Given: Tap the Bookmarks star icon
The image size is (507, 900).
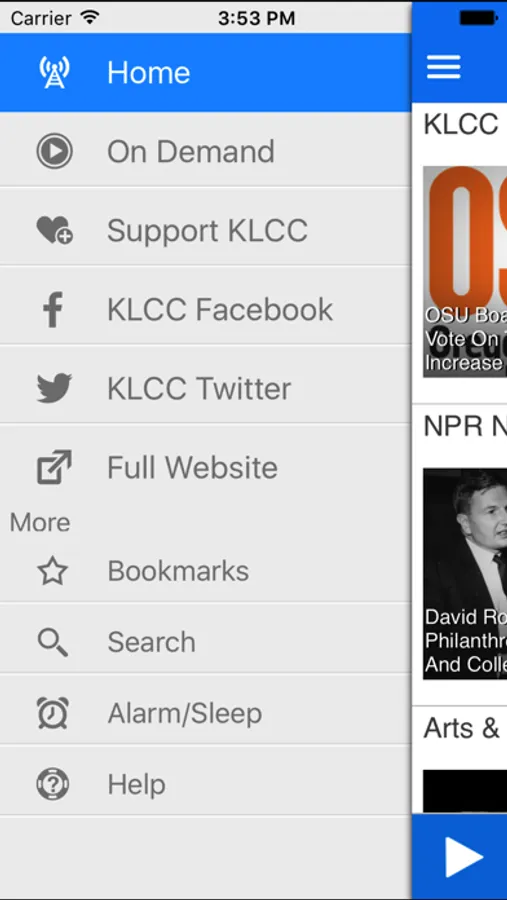Looking at the screenshot, I should click(x=53, y=571).
